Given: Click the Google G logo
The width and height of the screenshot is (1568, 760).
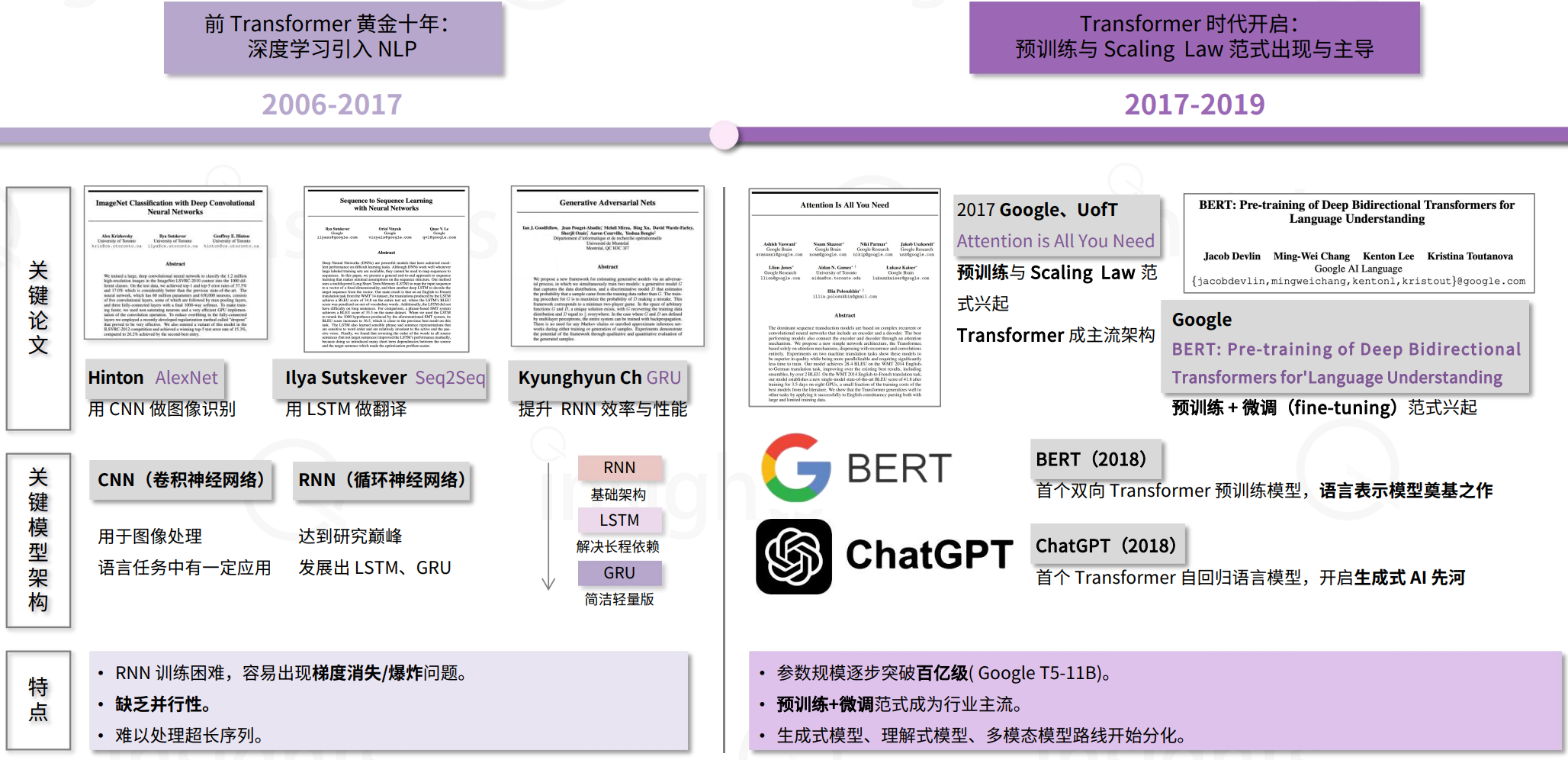Looking at the screenshot, I should click(796, 468).
